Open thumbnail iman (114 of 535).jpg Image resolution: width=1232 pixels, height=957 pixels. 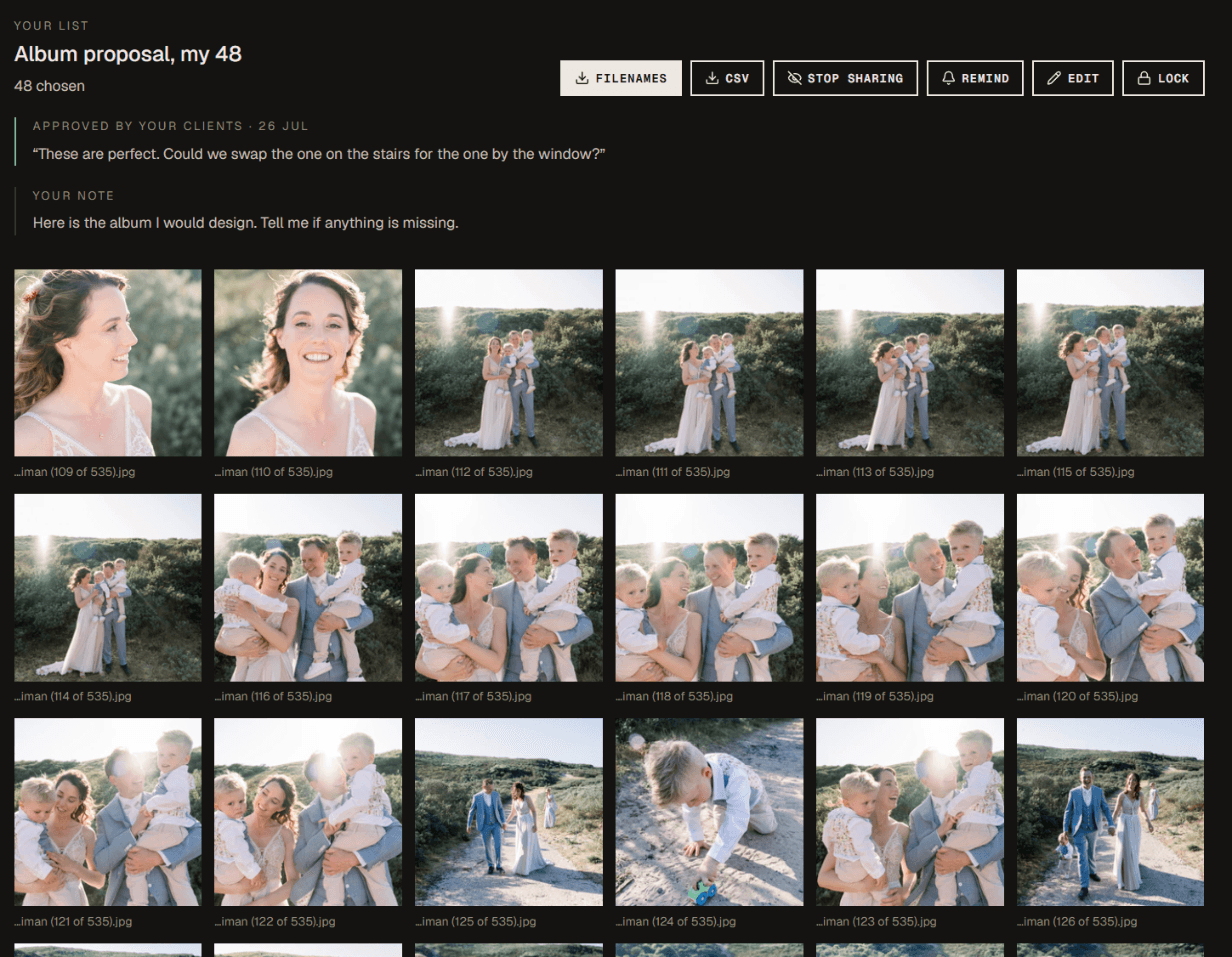(108, 588)
